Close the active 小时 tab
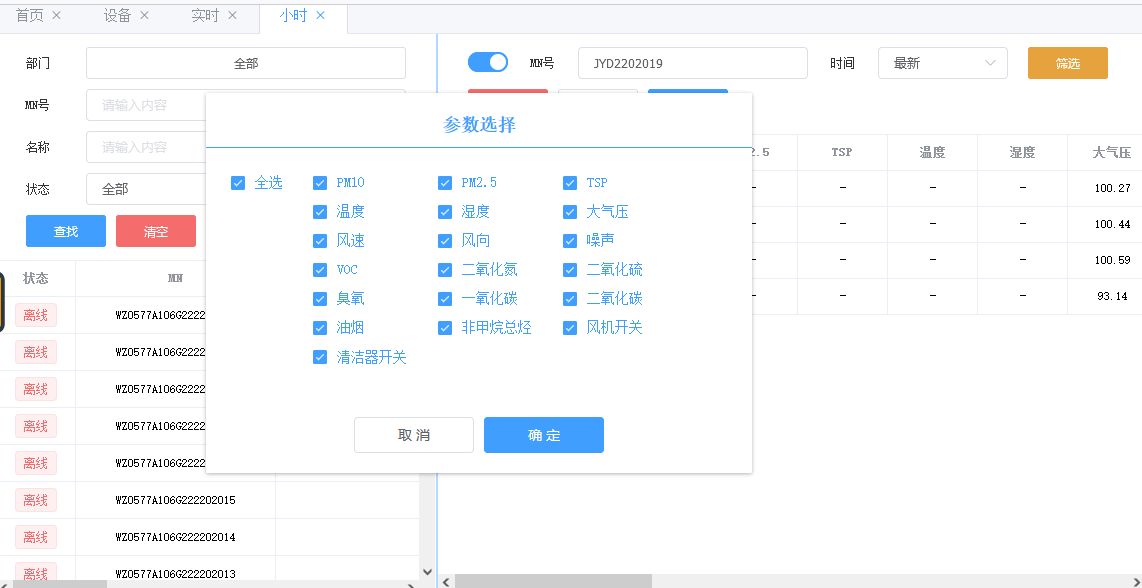Screen dimensions: 1142x588 [x=320, y=16]
